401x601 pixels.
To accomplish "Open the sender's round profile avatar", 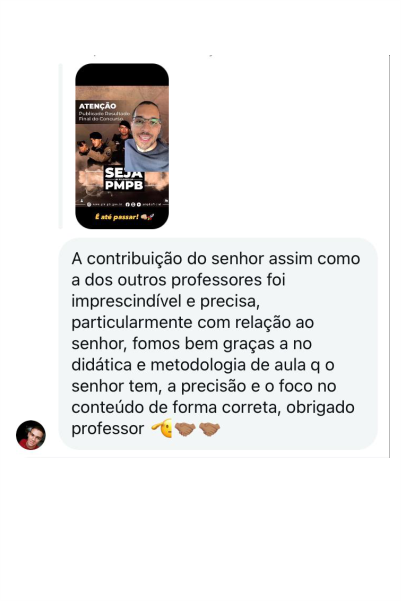I will pos(31,435).
